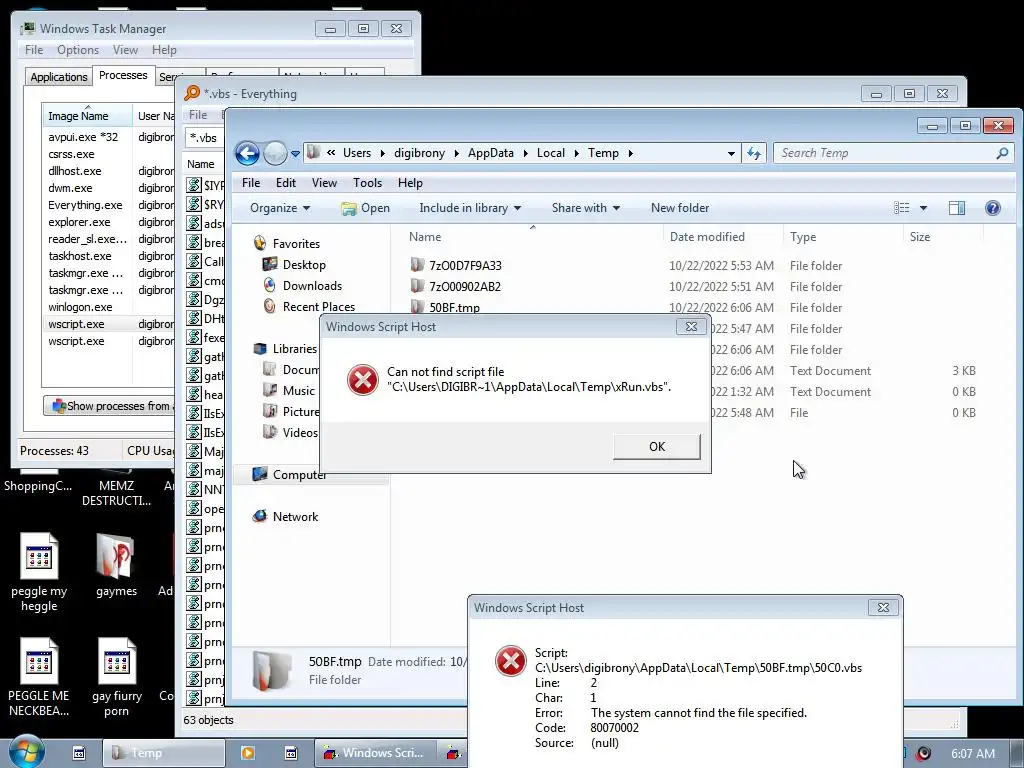Refresh the Temp folder view

(x=754, y=153)
